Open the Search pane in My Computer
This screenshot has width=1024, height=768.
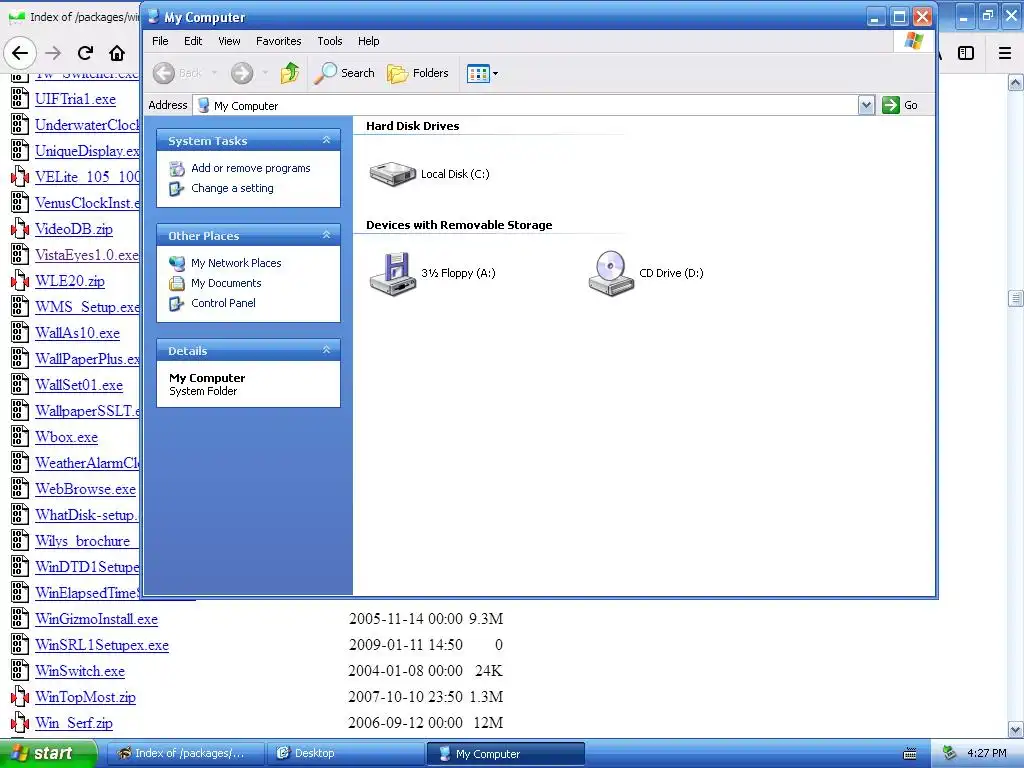click(x=344, y=73)
